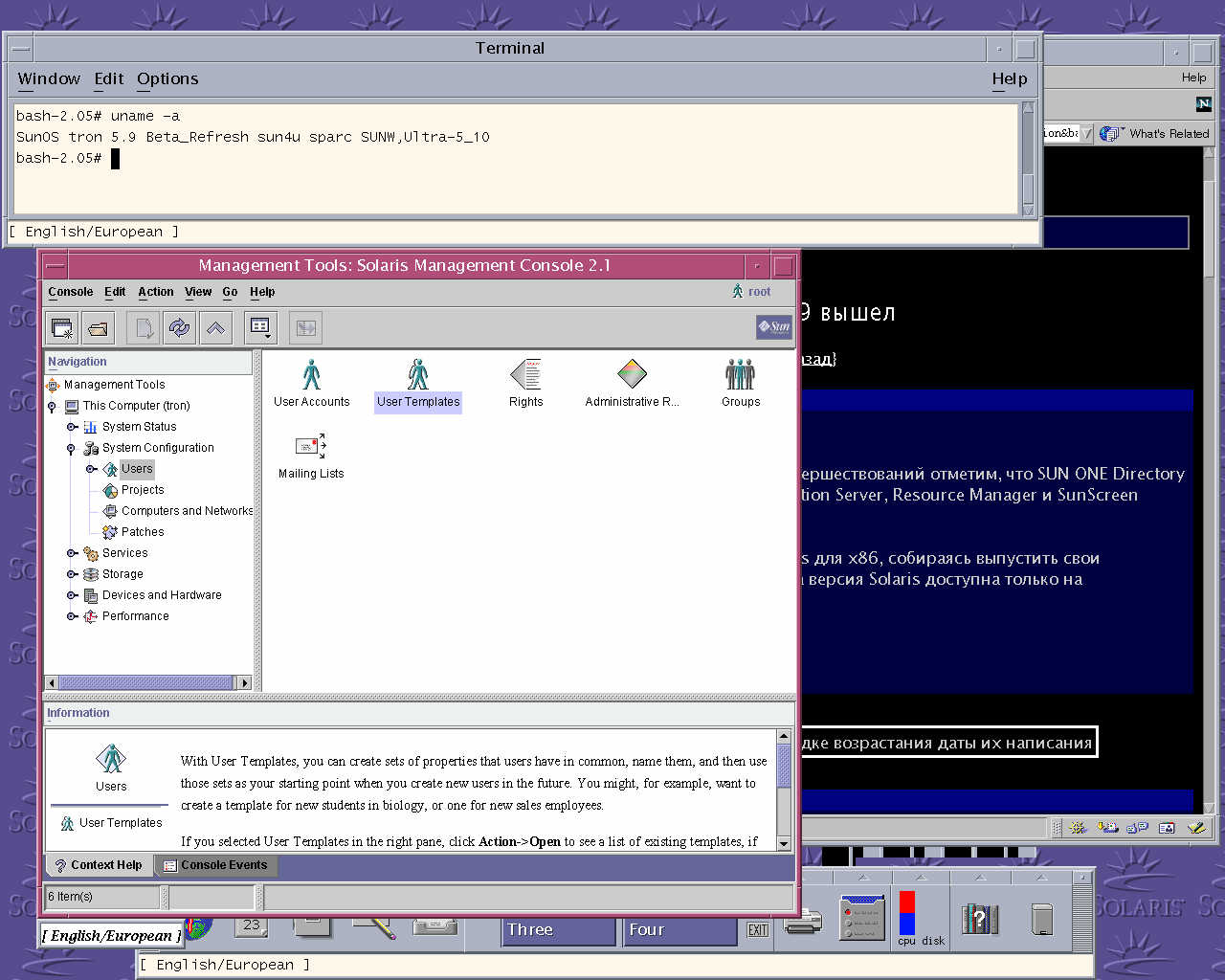Open the Mailing Lists icon
The height and width of the screenshot is (980, 1225).
(x=311, y=456)
